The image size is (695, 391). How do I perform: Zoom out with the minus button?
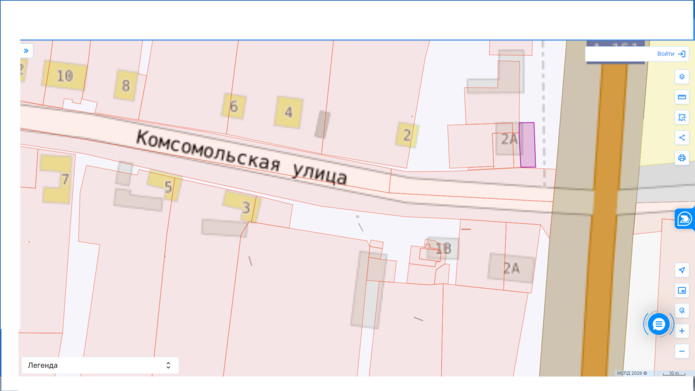click(682, 351)
